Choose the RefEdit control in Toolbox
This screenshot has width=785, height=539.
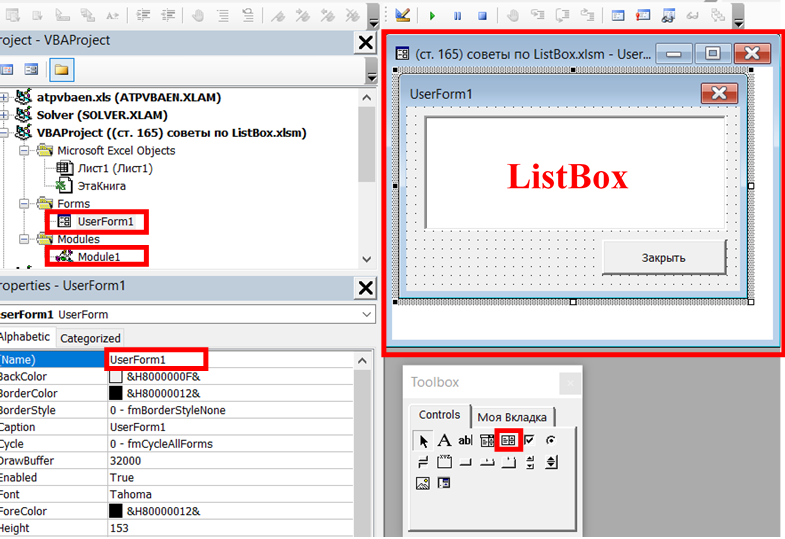[x=444, y=483]
